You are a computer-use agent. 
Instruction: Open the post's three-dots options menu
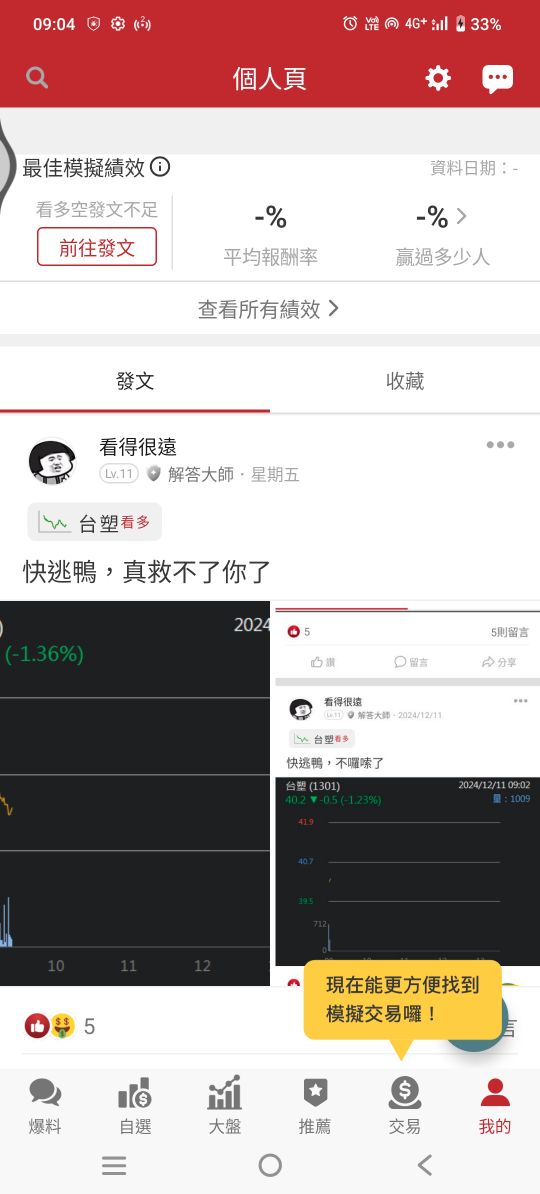click(x=500, y=445)
